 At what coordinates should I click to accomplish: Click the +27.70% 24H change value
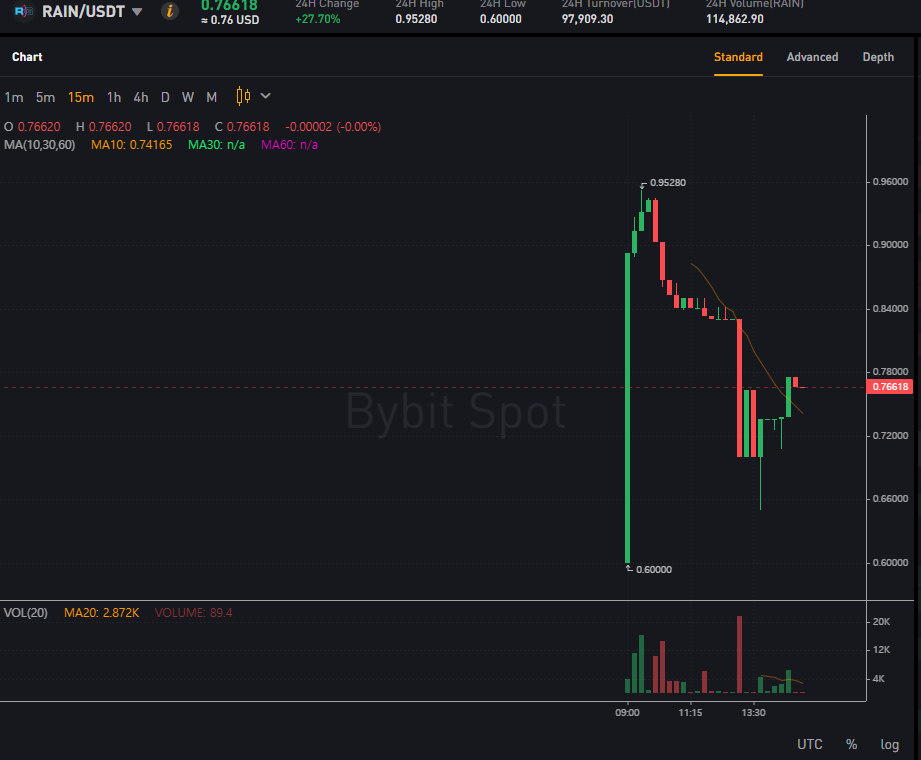(x=318, y=19)
